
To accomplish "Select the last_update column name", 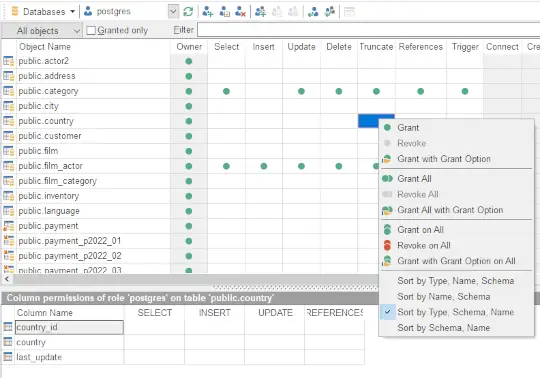I will [x=39, y=357].
